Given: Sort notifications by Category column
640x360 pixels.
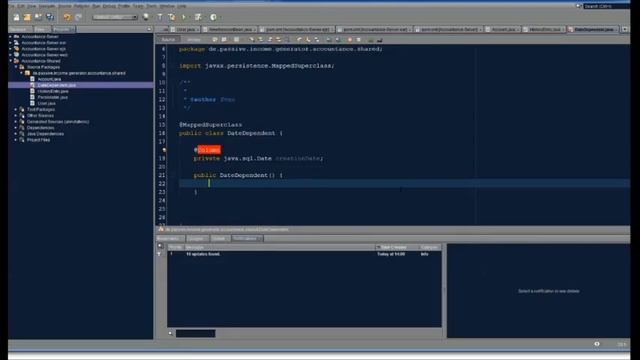Looking at the screenshot, I should pyautogui.click(x=429, y=247).
